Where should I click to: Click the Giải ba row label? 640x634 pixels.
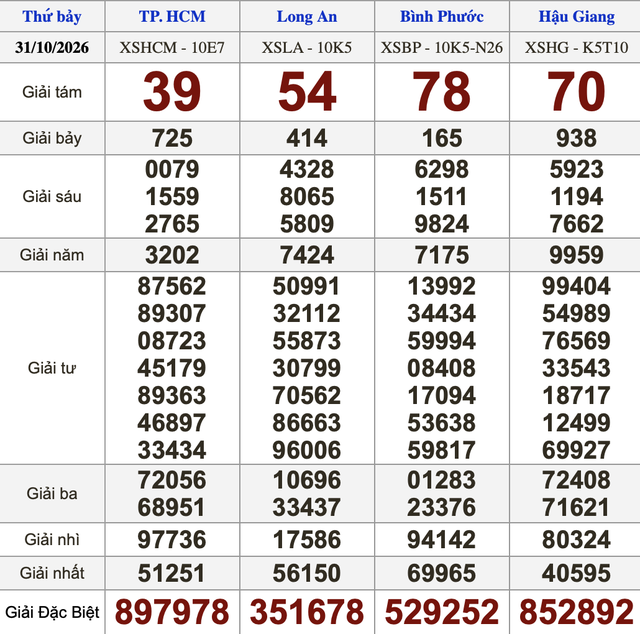point(52,494)
